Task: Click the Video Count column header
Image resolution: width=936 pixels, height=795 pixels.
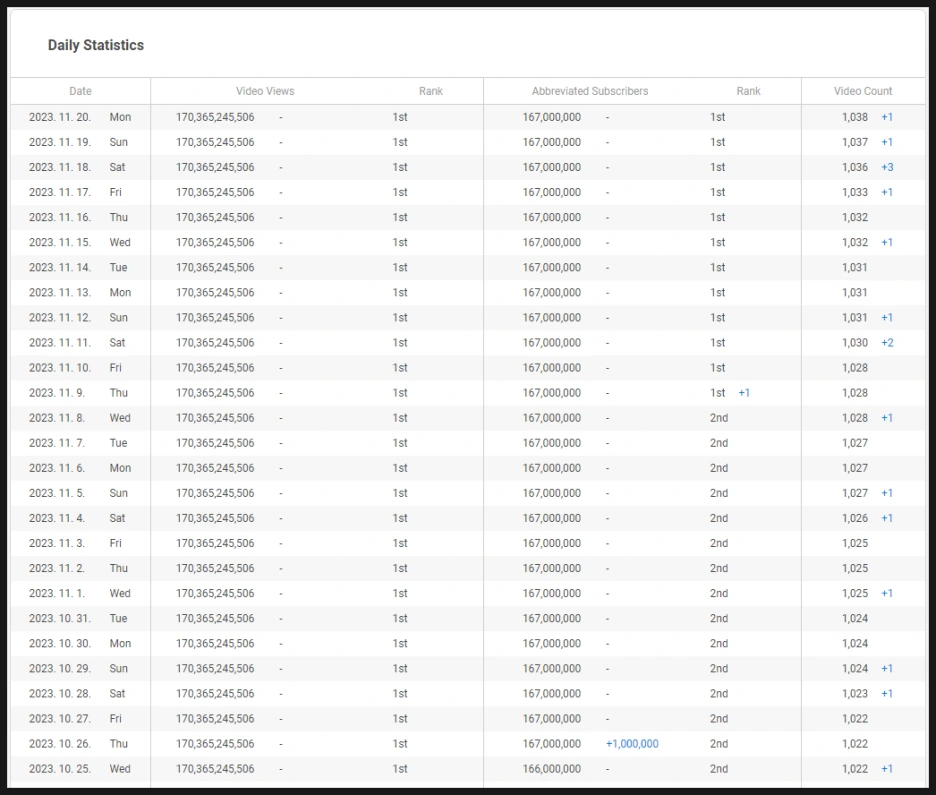Action: click(x=863, y=91)
